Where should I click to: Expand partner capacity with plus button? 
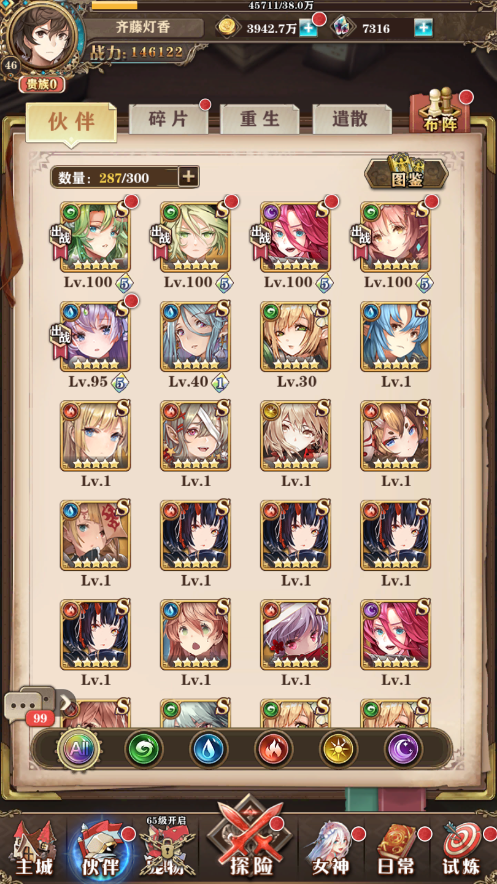(188, 177)
